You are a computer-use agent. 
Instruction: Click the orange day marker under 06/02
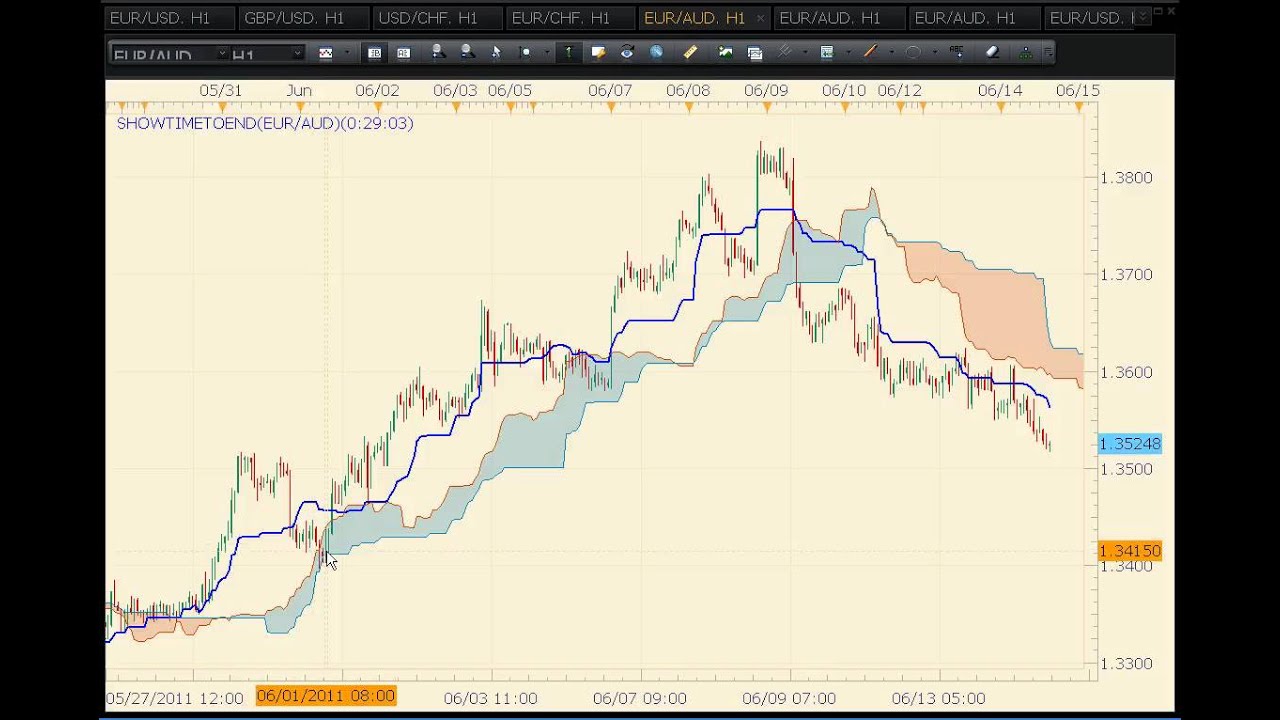pos(378,106)
